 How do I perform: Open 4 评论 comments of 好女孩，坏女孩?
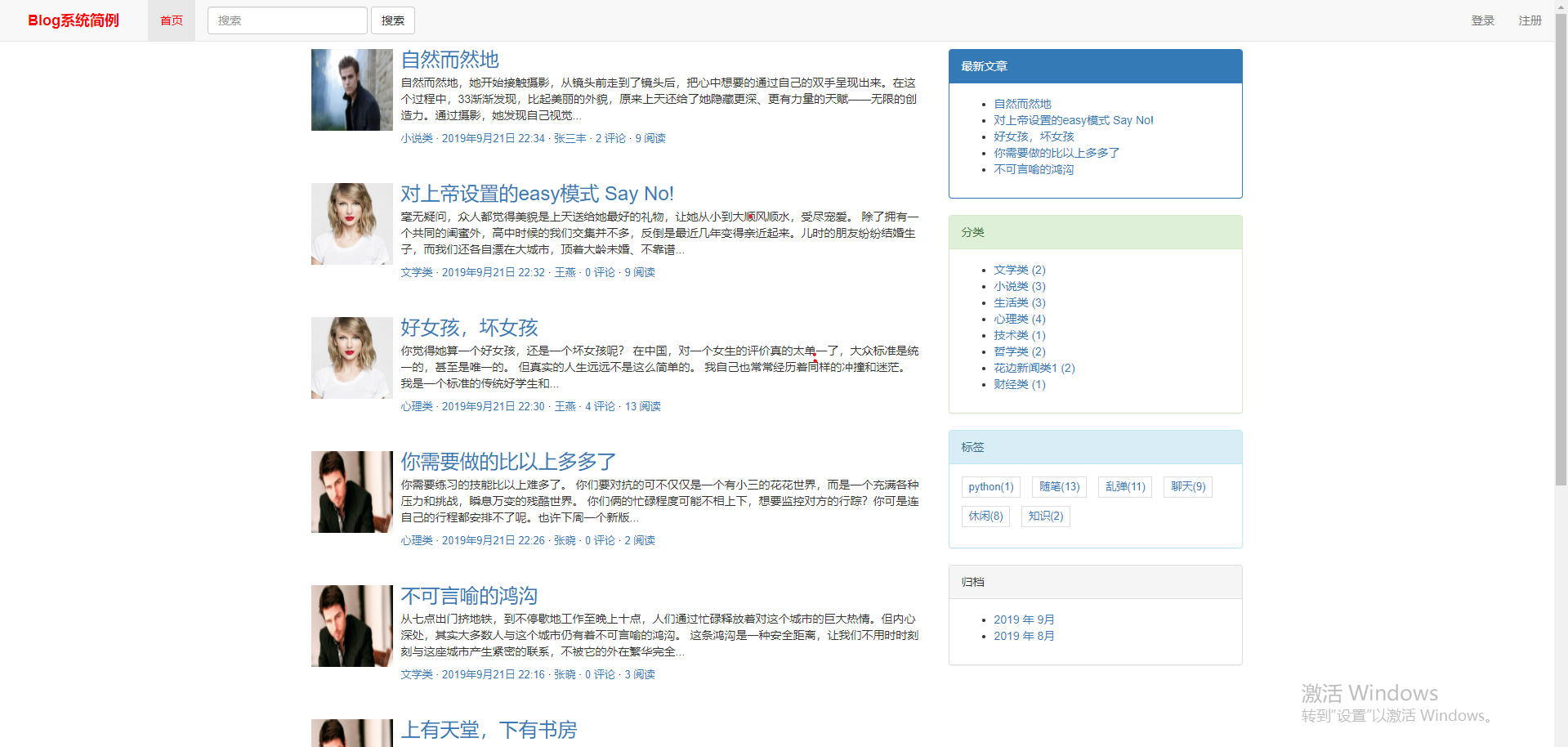point(601,406)
